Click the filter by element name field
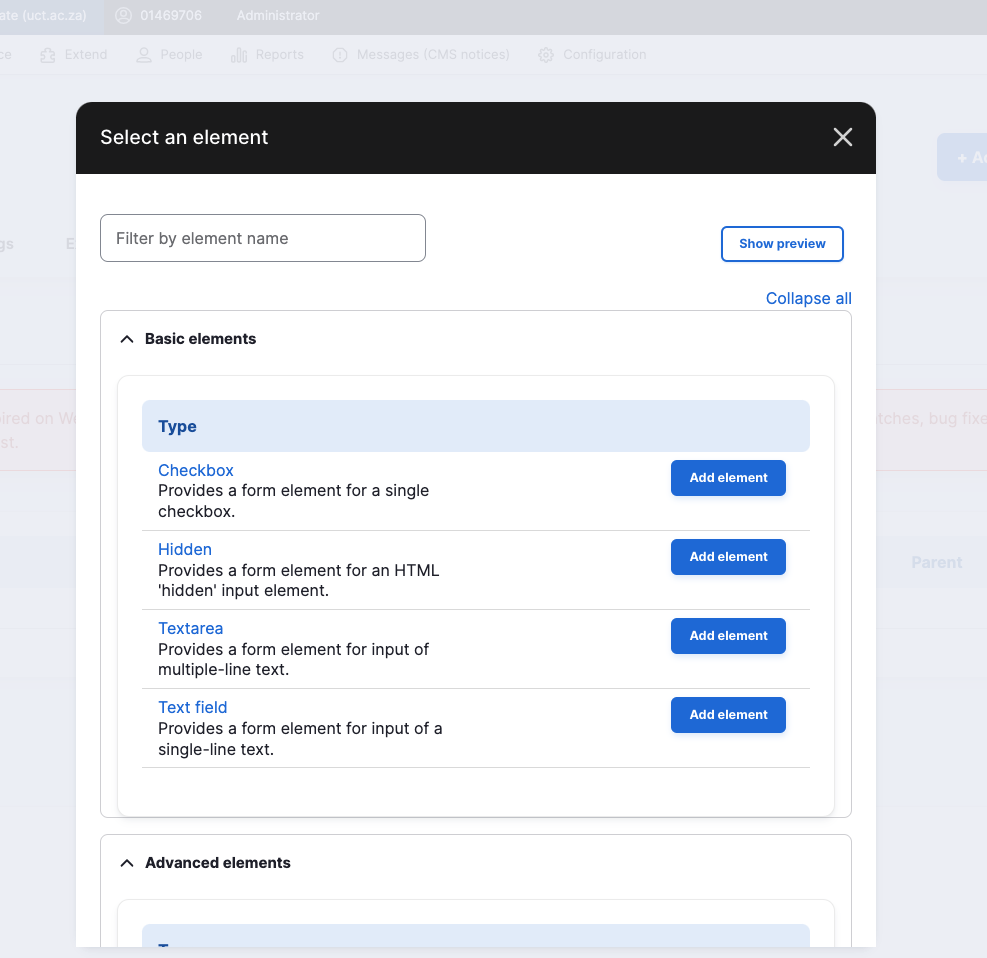Viewport: 987px width, 958px height. [262, 238]
